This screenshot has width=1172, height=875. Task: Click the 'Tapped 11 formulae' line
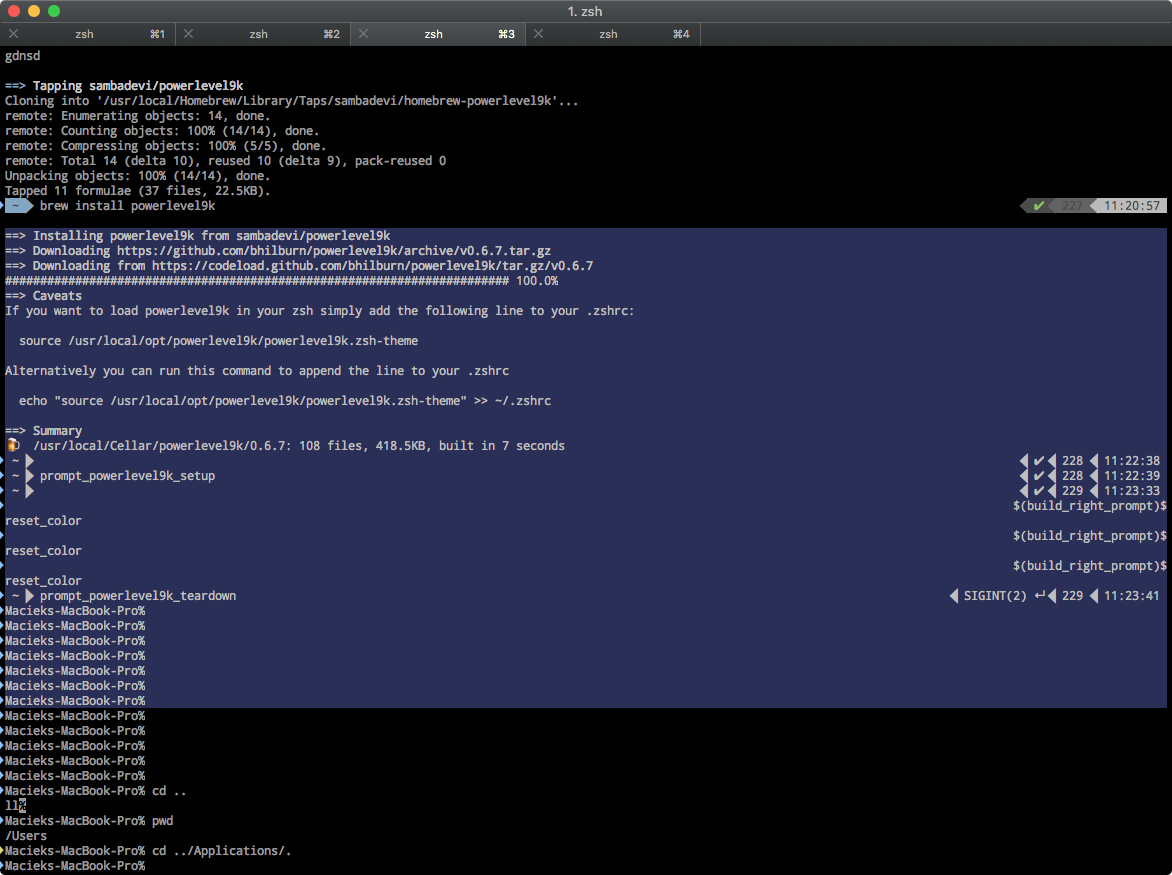tap(138, 191)
